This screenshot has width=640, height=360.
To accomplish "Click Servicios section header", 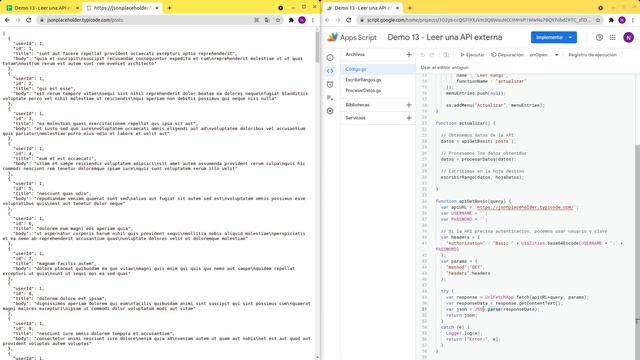I will 355,118.
